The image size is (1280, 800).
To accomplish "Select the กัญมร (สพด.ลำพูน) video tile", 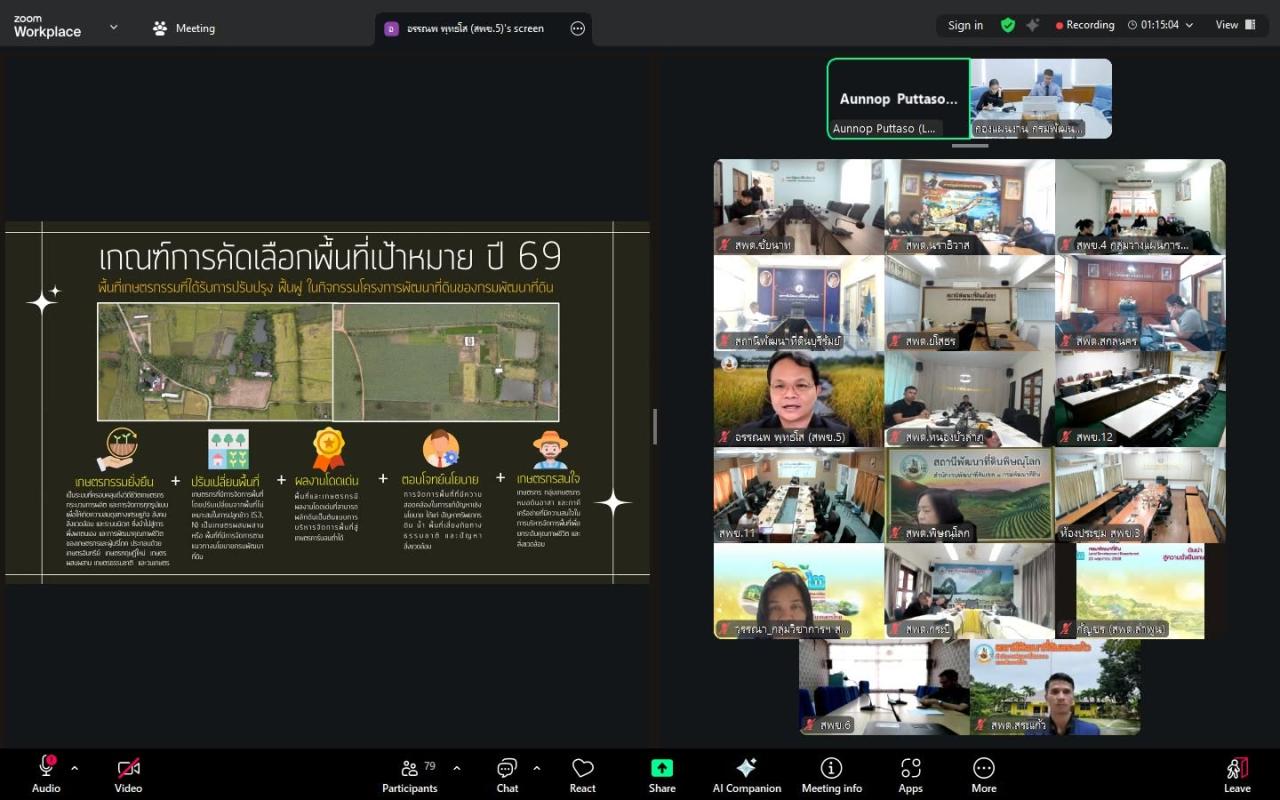I will click(1140, 591).
